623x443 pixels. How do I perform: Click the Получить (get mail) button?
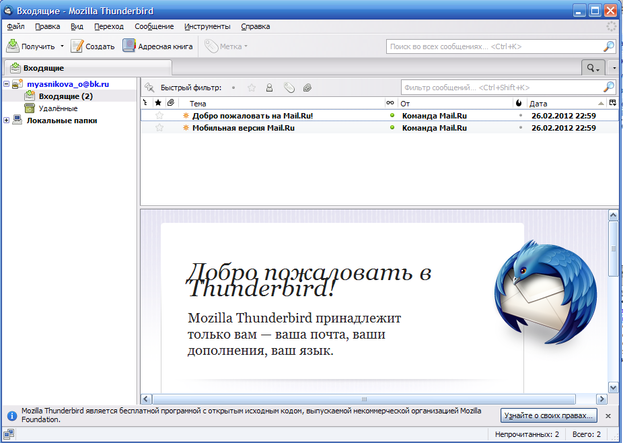30,46
